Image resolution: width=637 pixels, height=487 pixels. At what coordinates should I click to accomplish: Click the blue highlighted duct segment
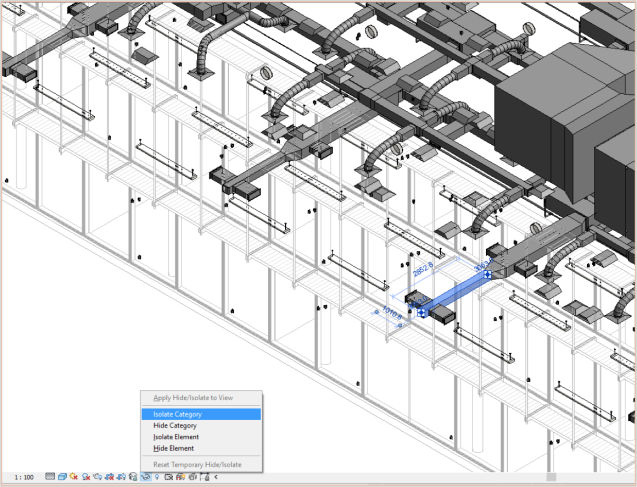455,293
